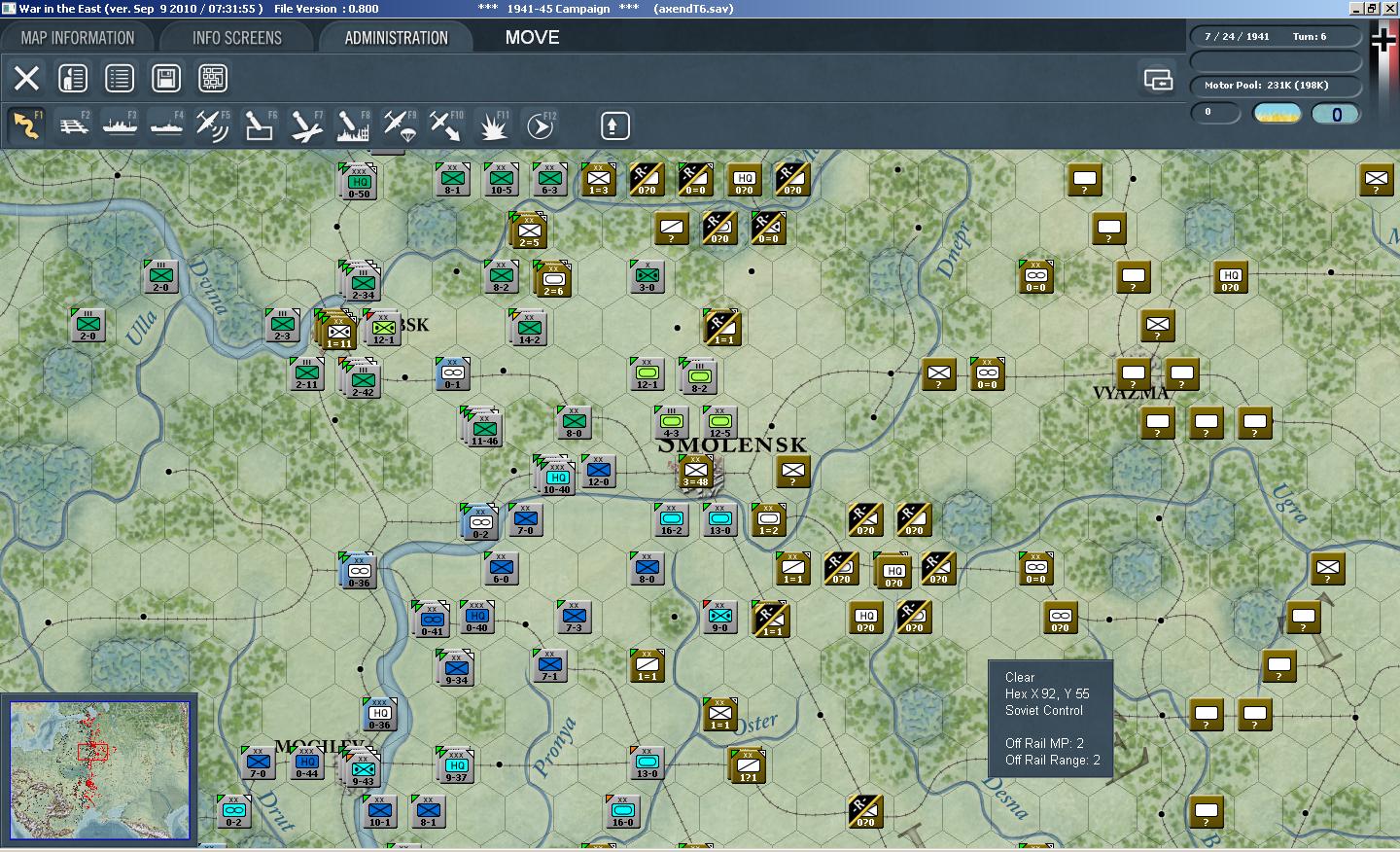Click the Soviet Control tooltip line

pos(1044,710)
